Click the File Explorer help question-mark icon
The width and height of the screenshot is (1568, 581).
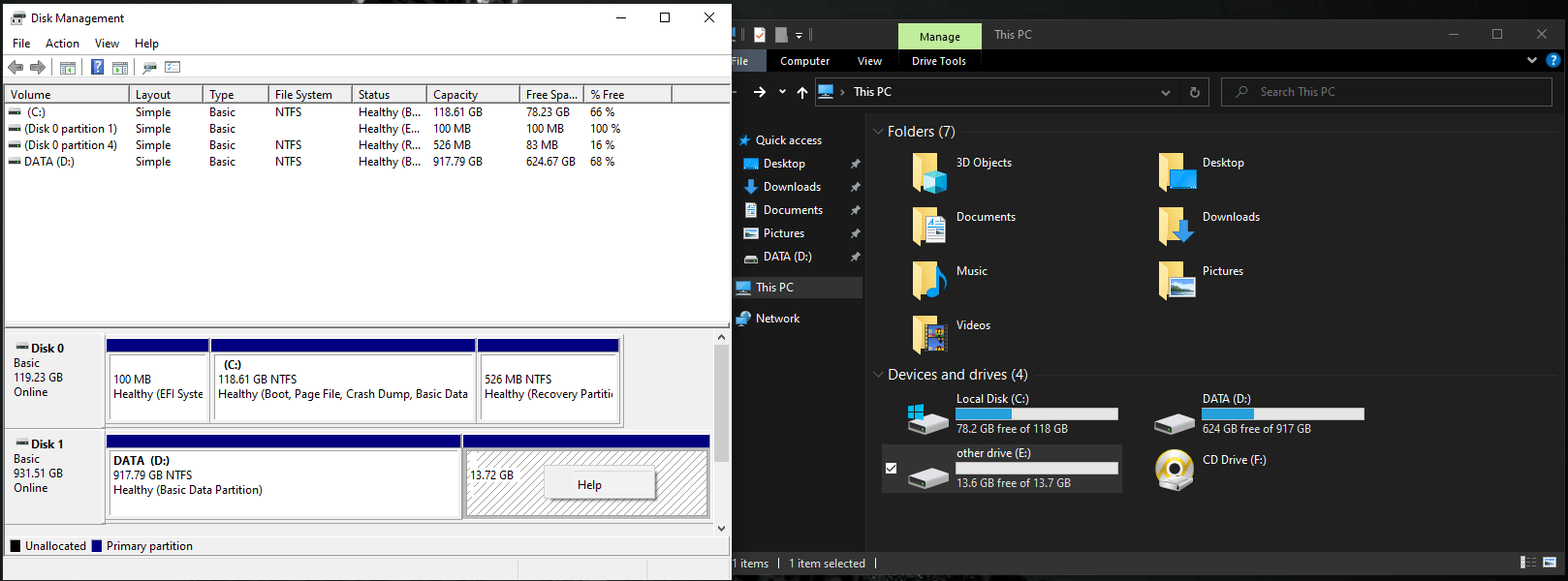[1552, 60]
